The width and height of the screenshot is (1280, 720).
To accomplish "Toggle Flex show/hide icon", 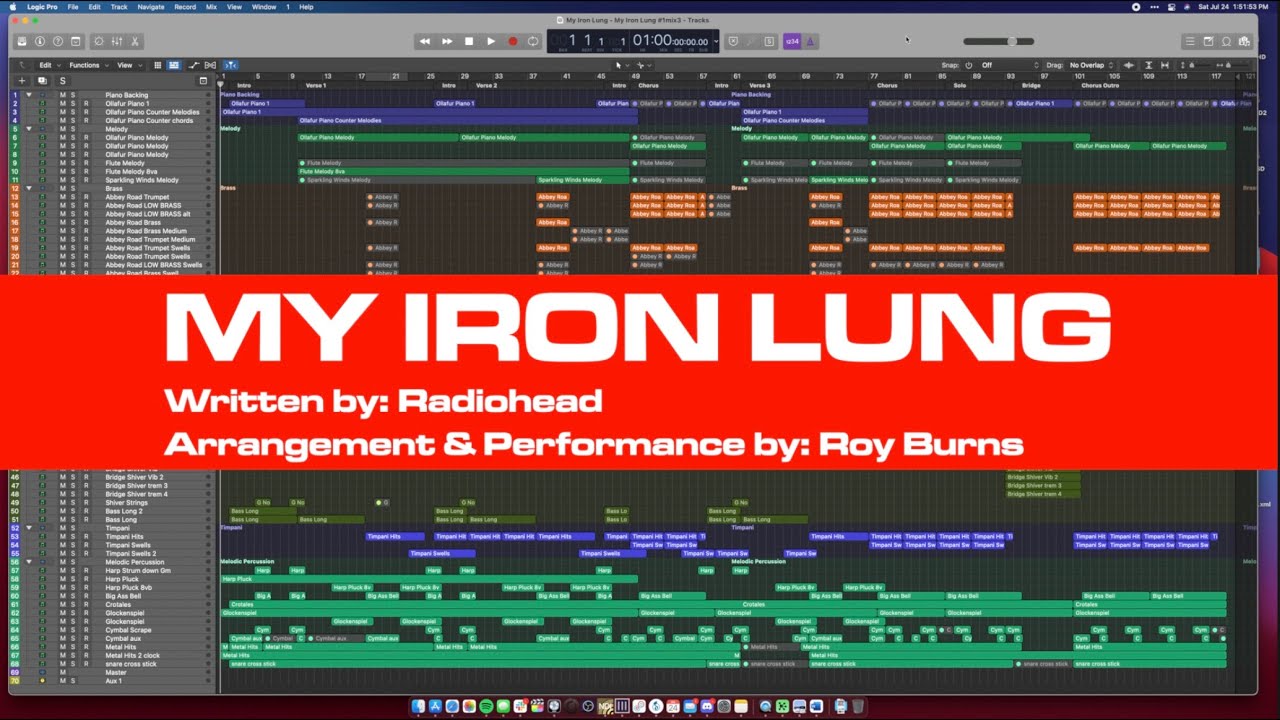I will coord(212,65).
